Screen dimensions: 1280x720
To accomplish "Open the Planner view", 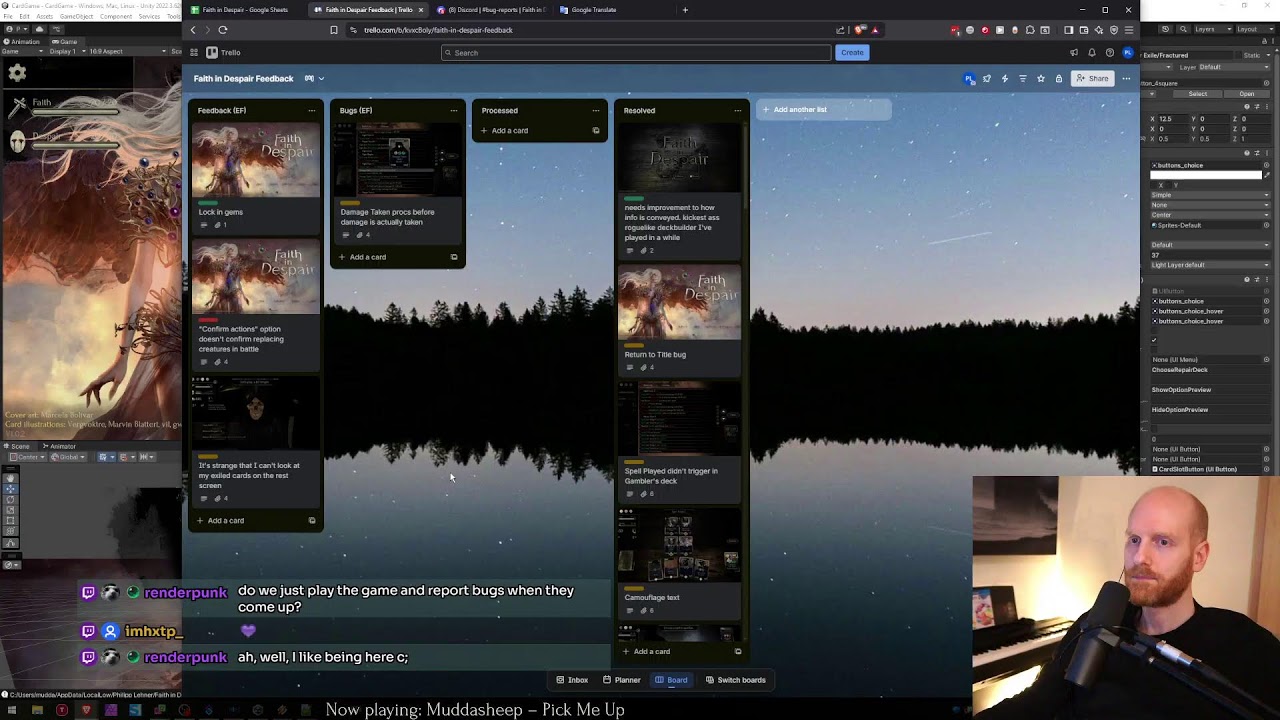I will click(x=621, y=680).
